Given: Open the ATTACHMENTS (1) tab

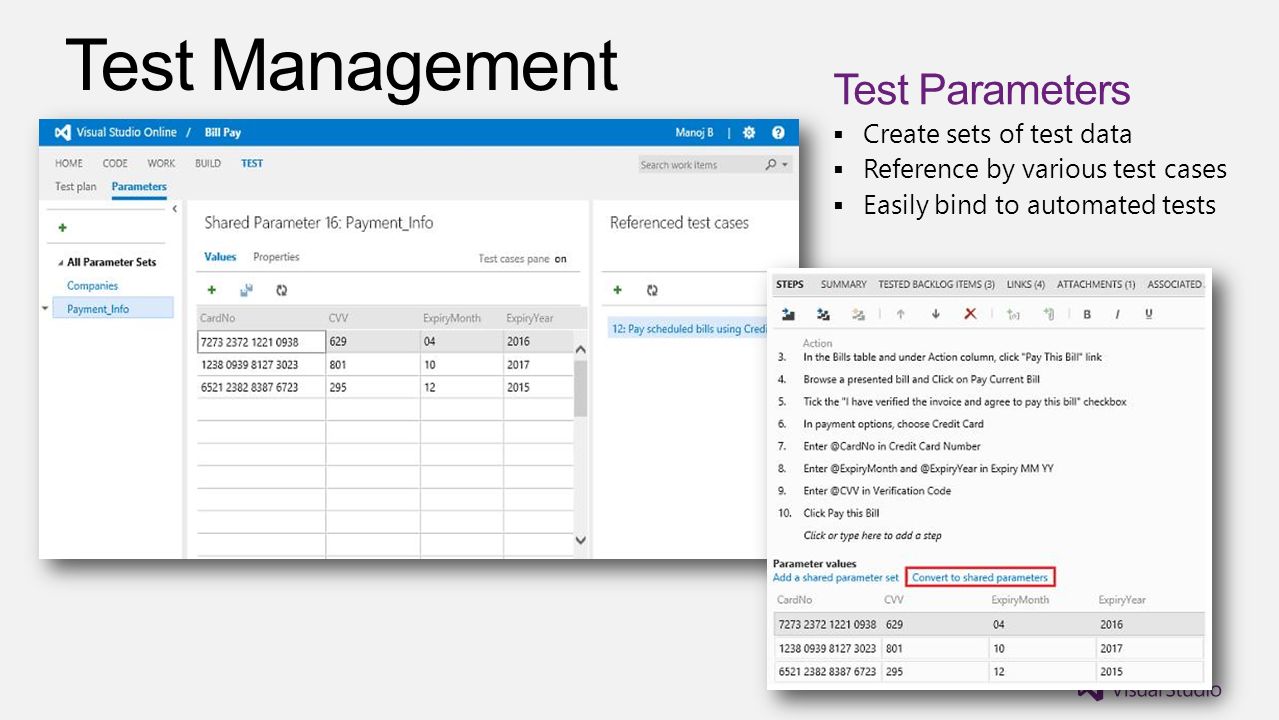Looking at the screenshot, I should point(1096,284).
